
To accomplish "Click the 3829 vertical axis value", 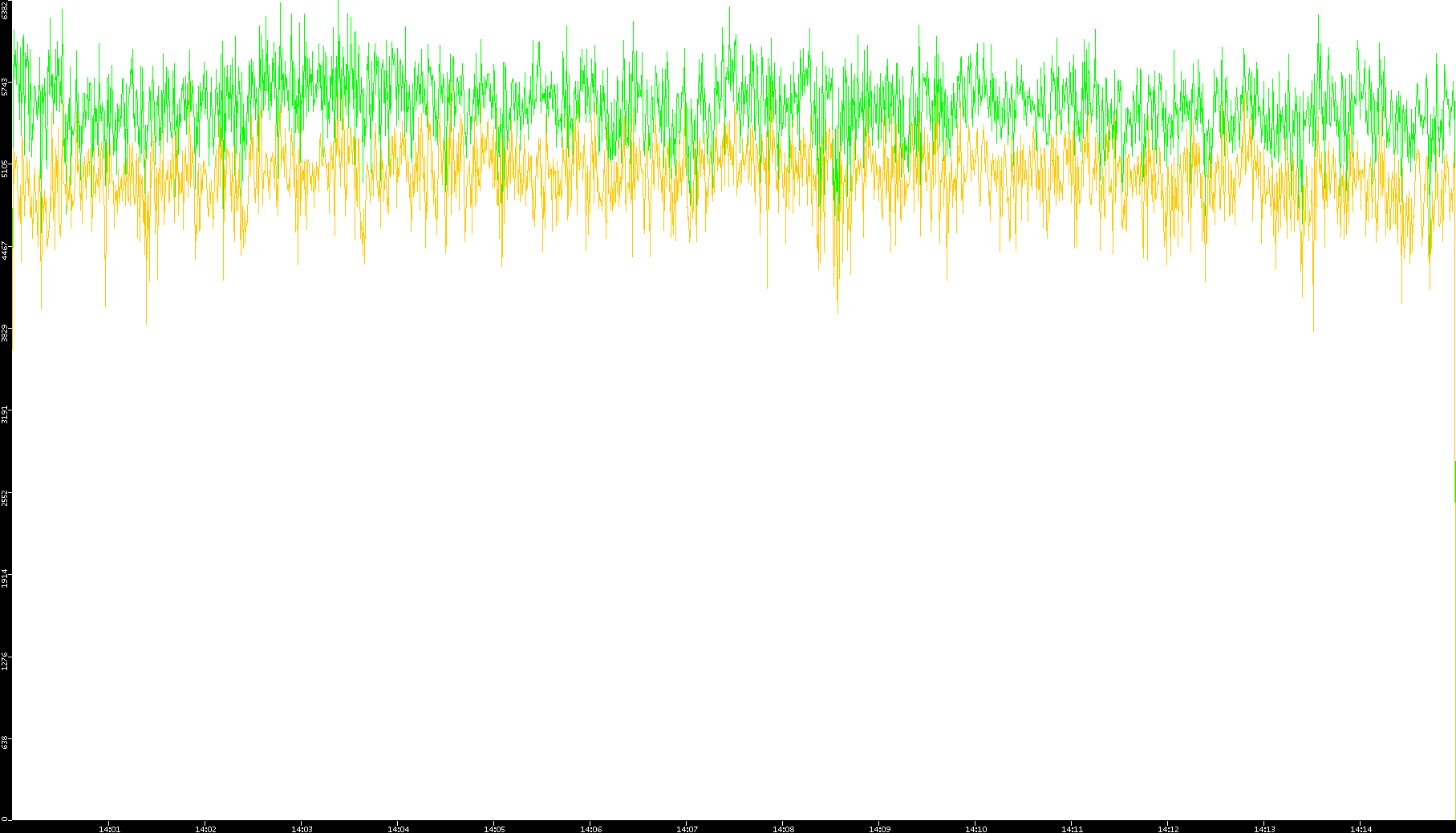I will coord(5,333).
